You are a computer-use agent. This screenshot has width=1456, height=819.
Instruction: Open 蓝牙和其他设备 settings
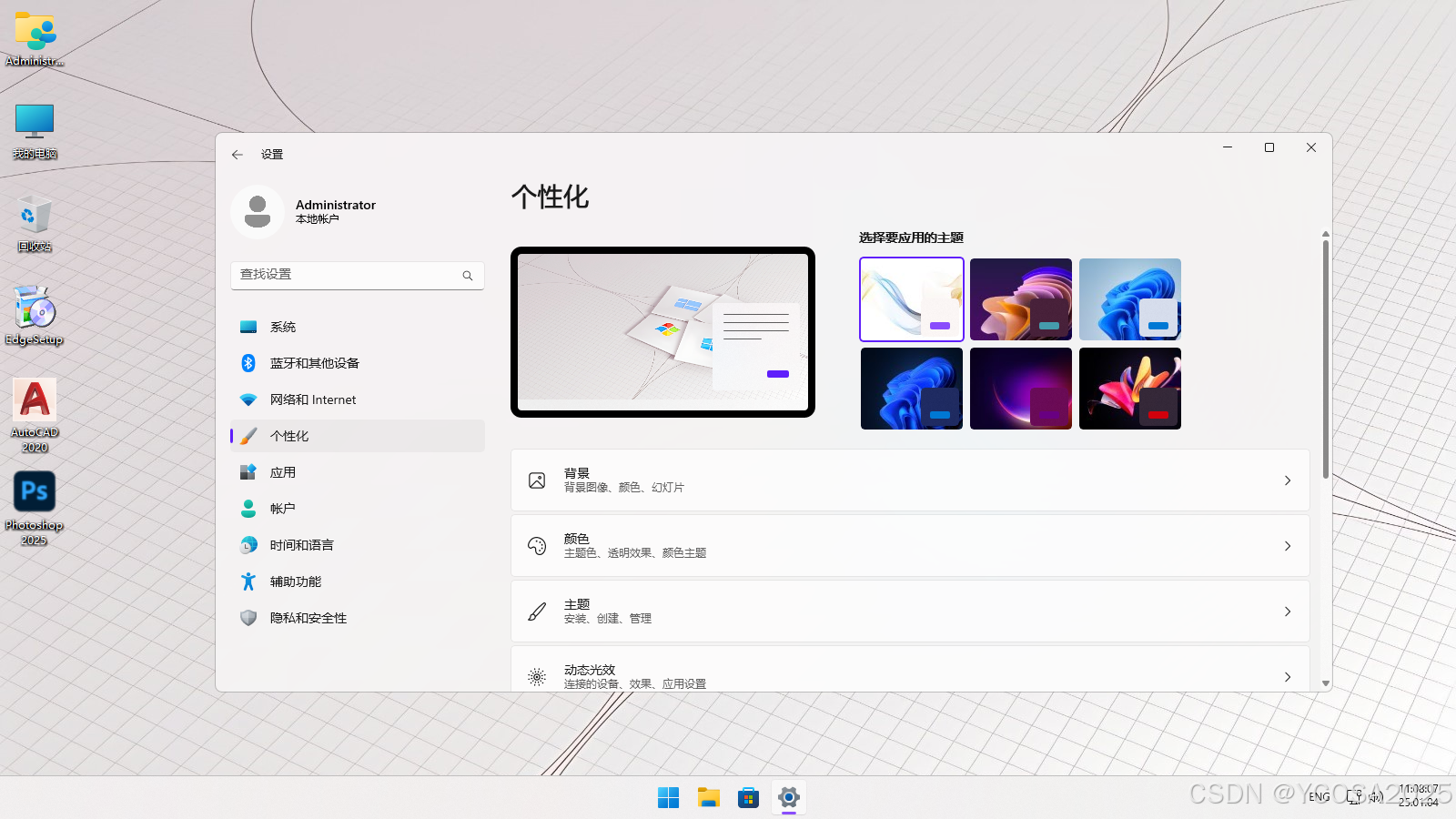point(358,363)
